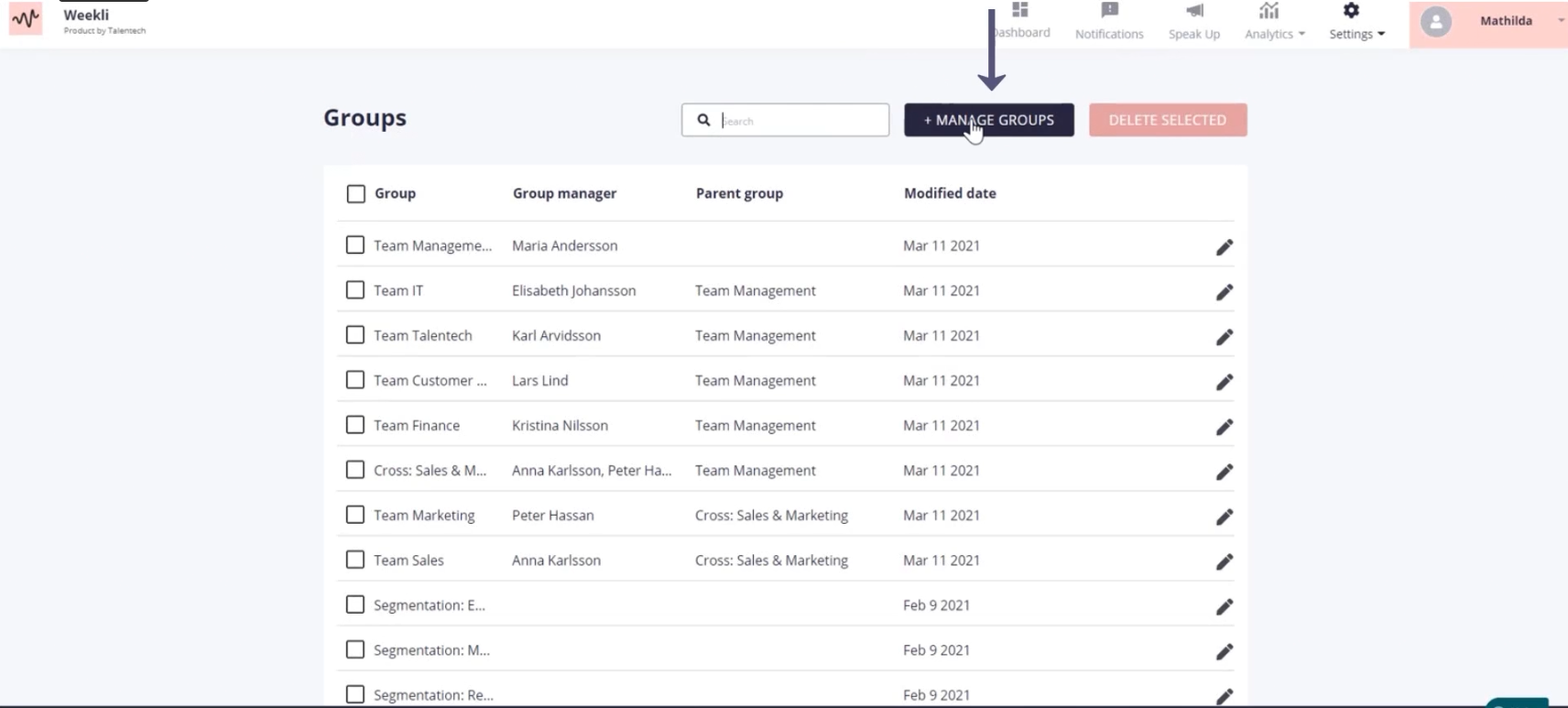Select the Team Talentech group name

(423, 335)
